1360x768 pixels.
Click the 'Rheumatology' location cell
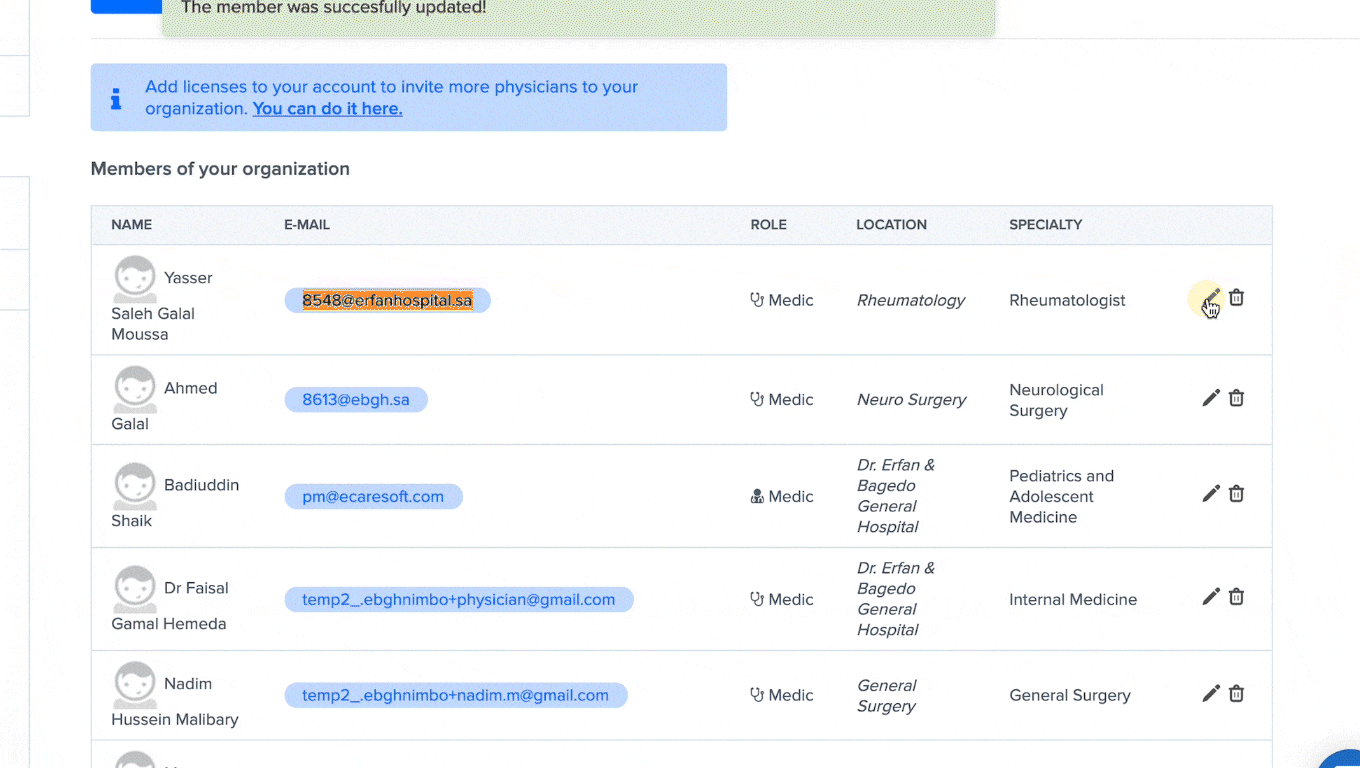point(911,300)
